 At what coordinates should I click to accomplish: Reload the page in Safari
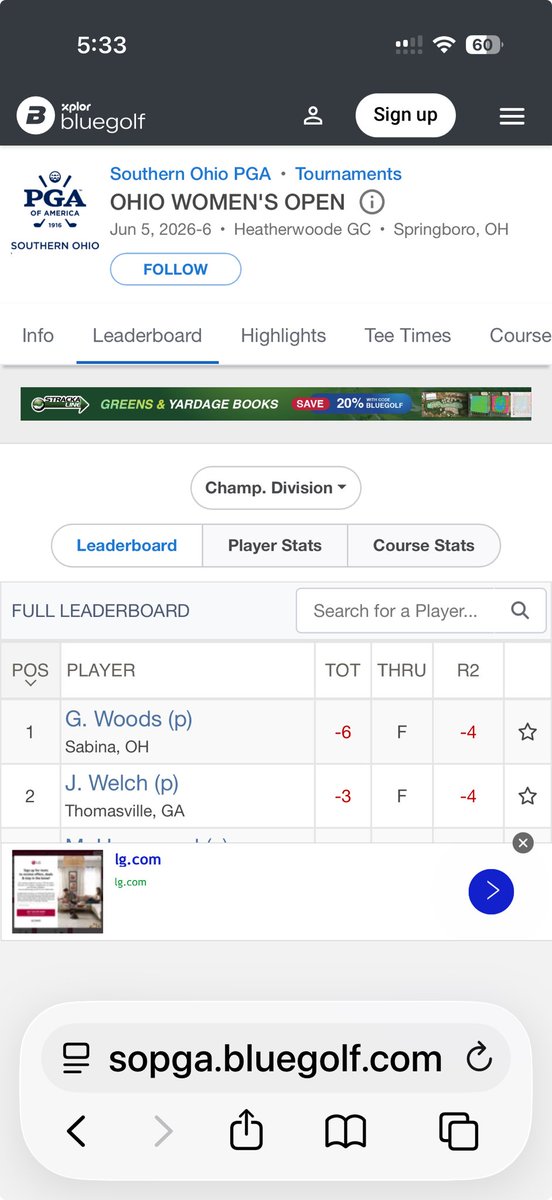(x=479, y=1057)
